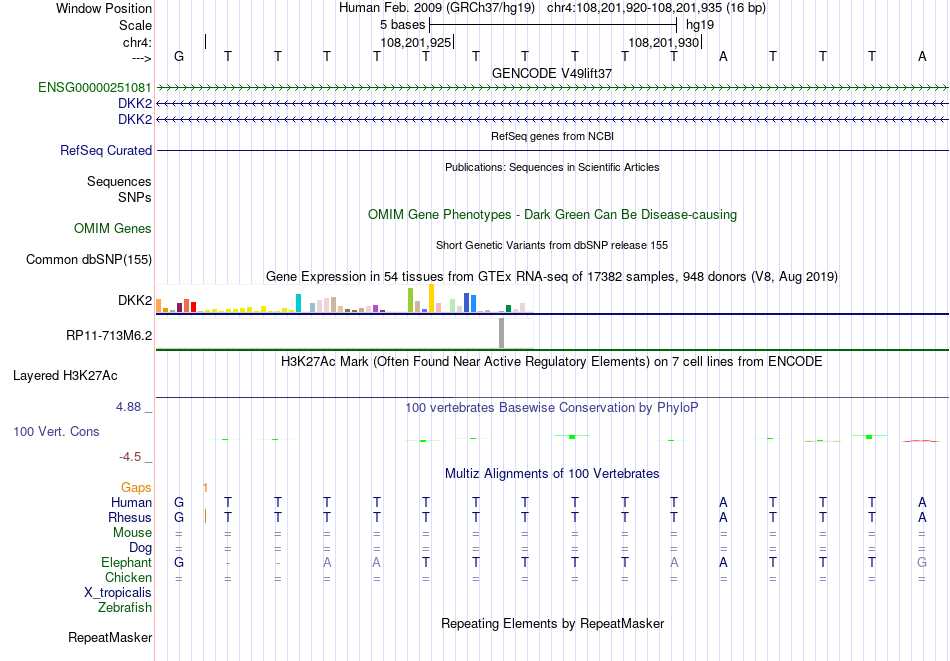The width and height of the screenshot is (950, 661).
Task: Select the Rhesus alignment row label
Action: 130,517
